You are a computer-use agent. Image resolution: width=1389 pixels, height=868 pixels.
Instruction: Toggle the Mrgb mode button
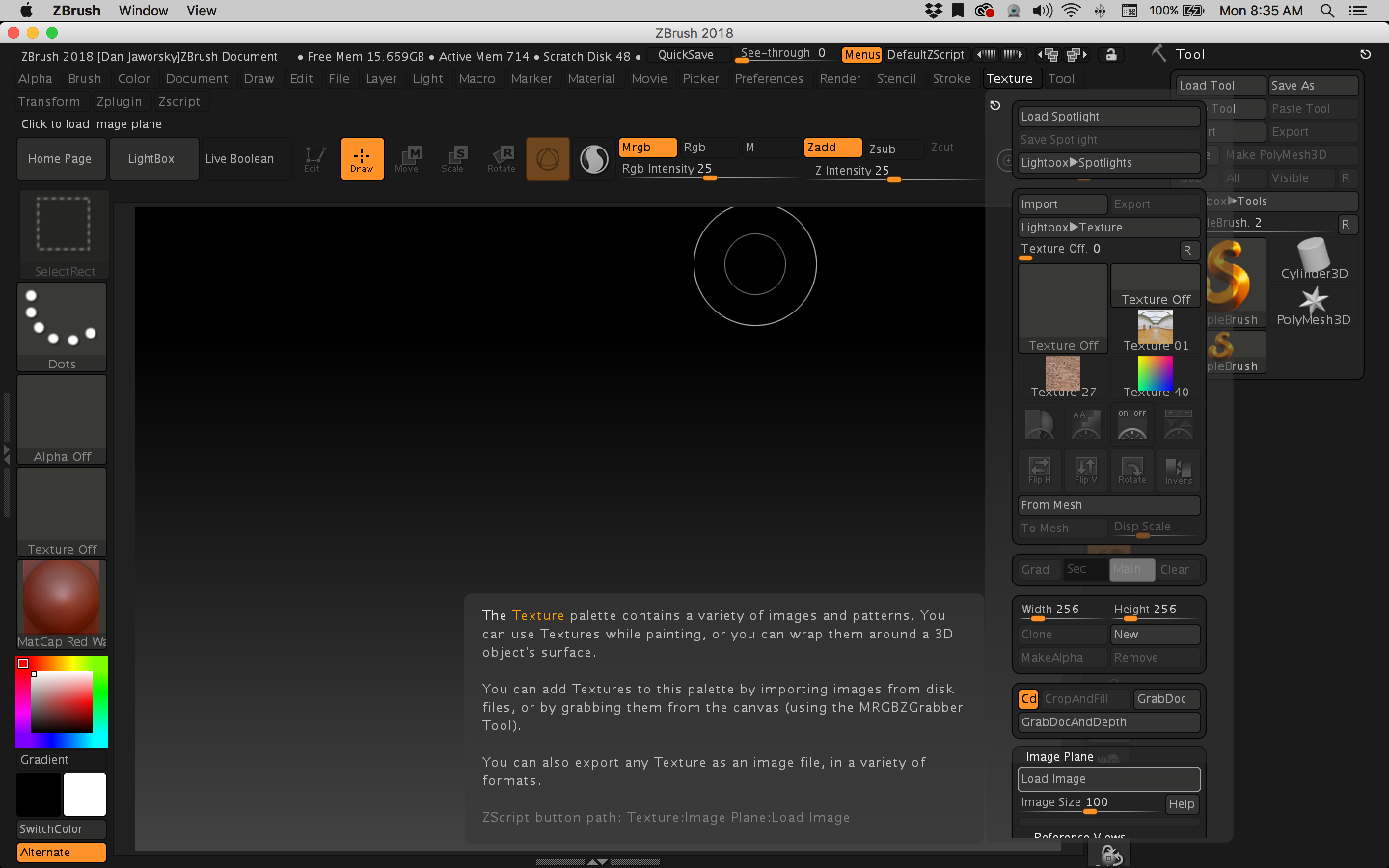[647, 148]
